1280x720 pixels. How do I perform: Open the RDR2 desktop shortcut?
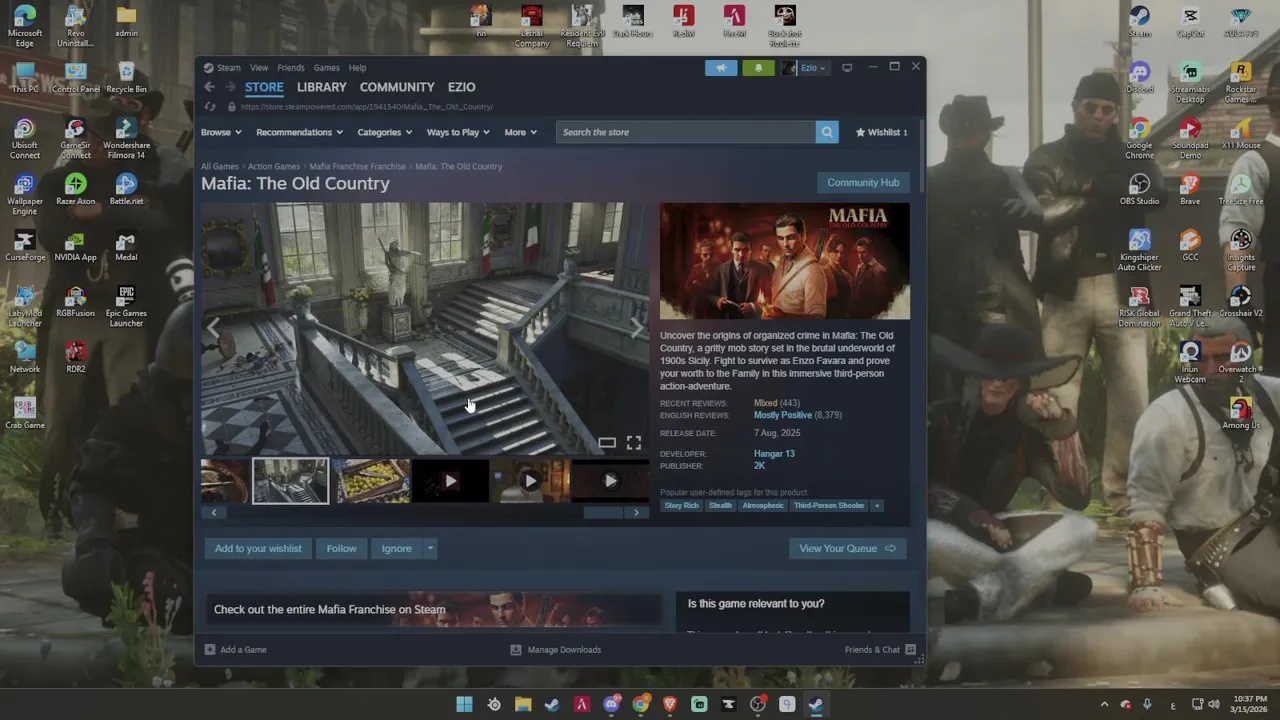[x=75, y=358]
